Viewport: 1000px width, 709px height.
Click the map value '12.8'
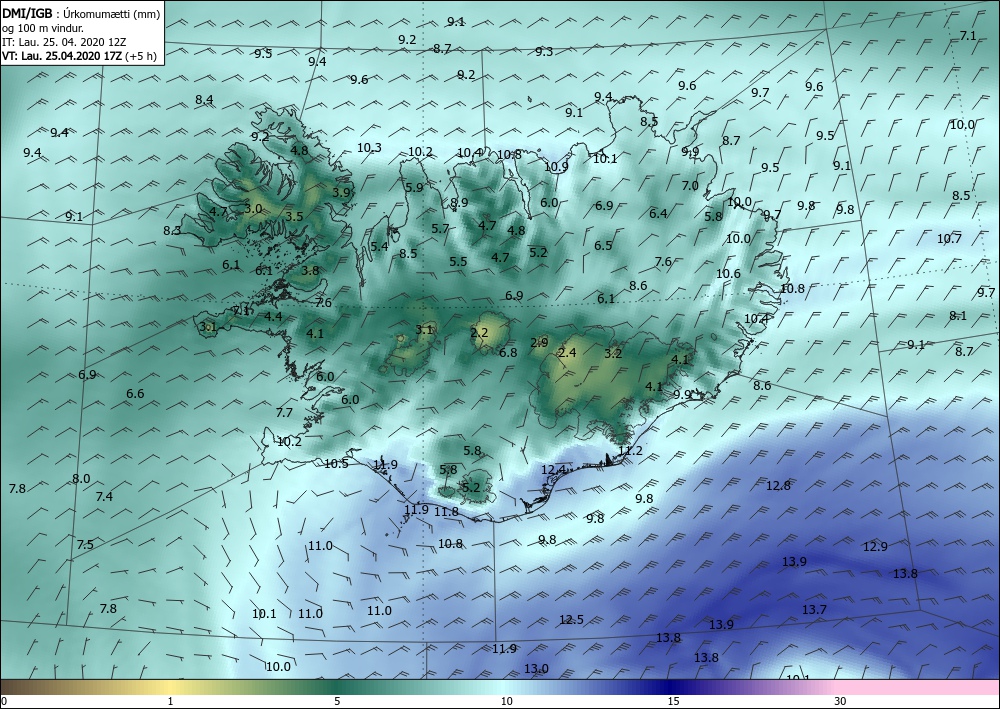[778, 485]
